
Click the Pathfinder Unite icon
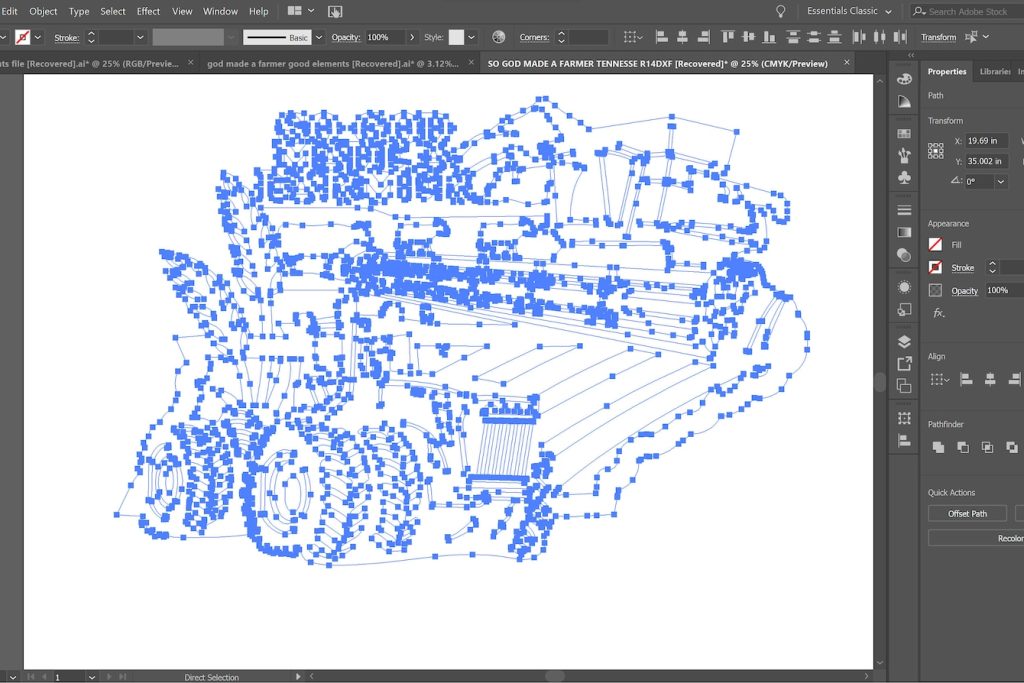(x=938, y=447)
